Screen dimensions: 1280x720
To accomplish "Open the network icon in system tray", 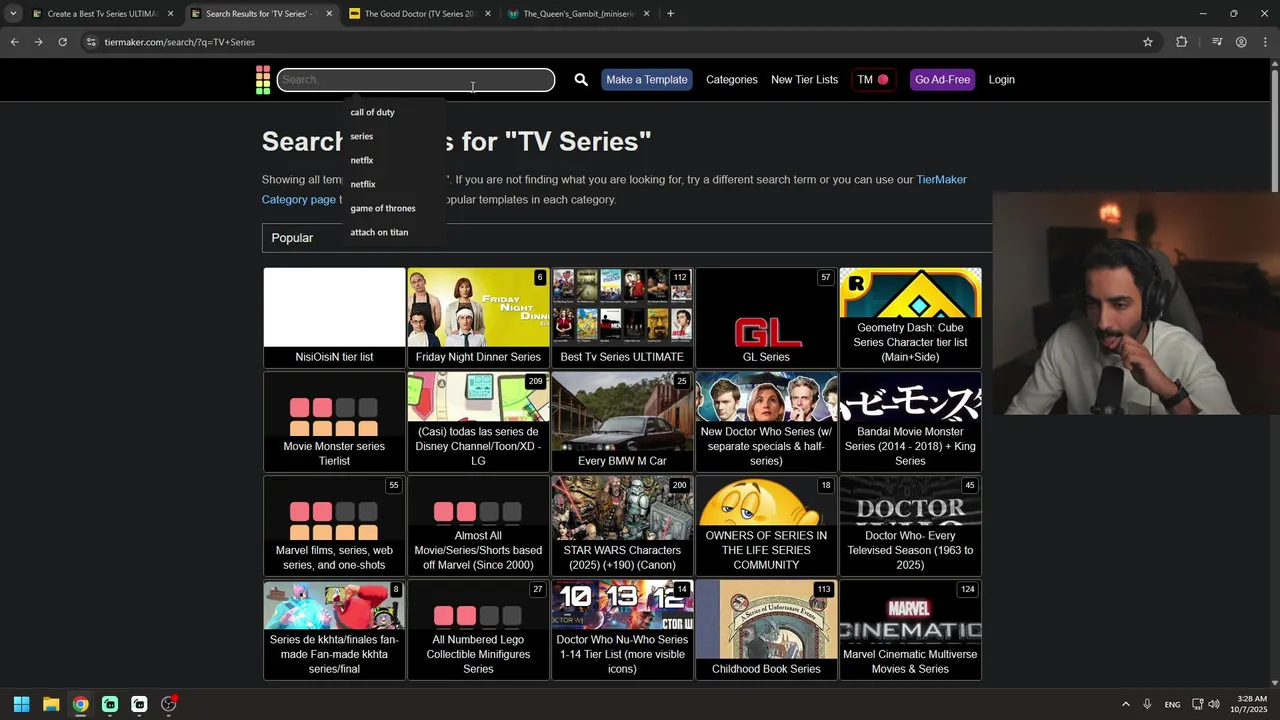I will 1198,704.
